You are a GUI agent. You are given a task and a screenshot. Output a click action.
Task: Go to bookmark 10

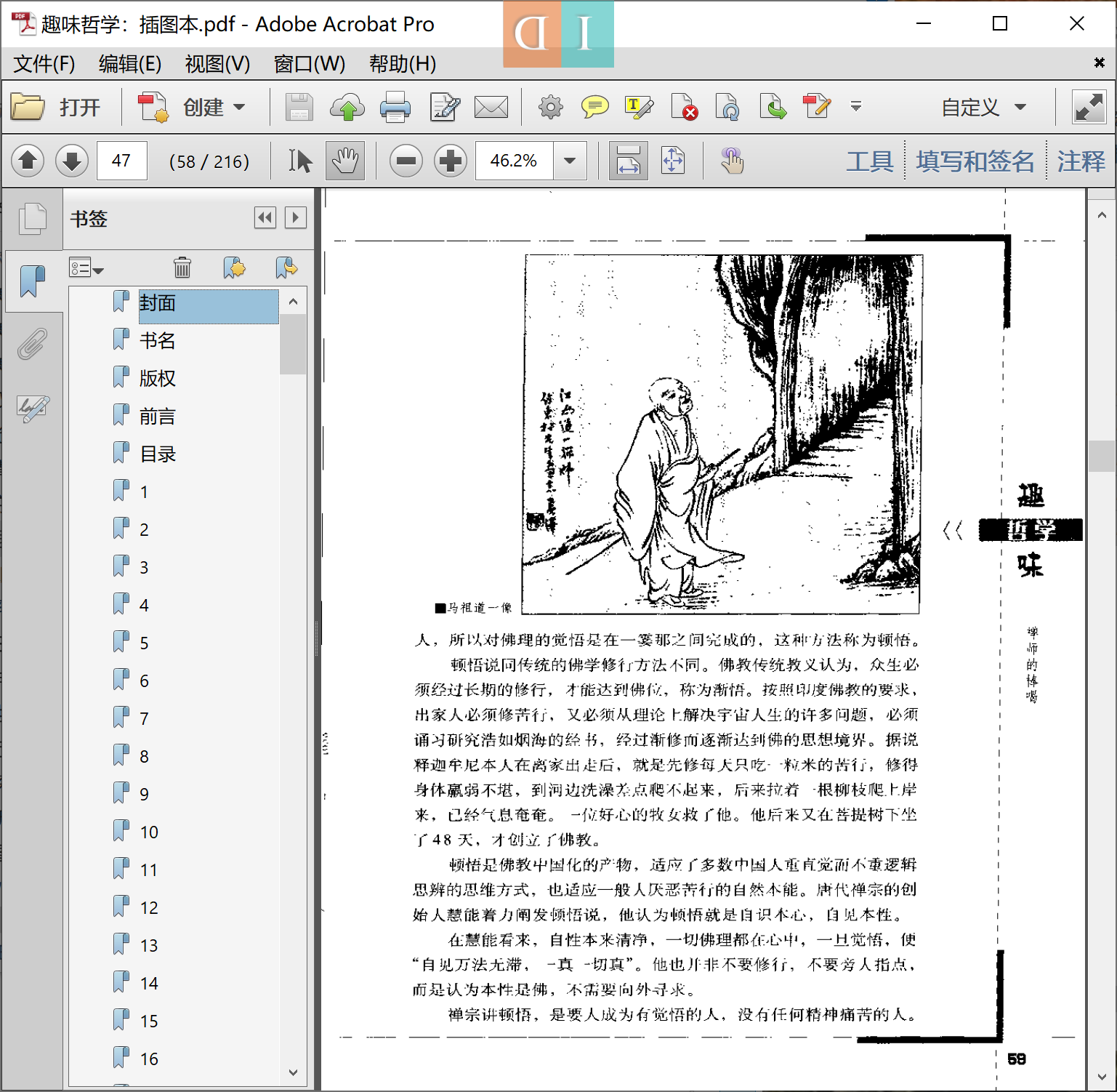[x=149, y=832]
